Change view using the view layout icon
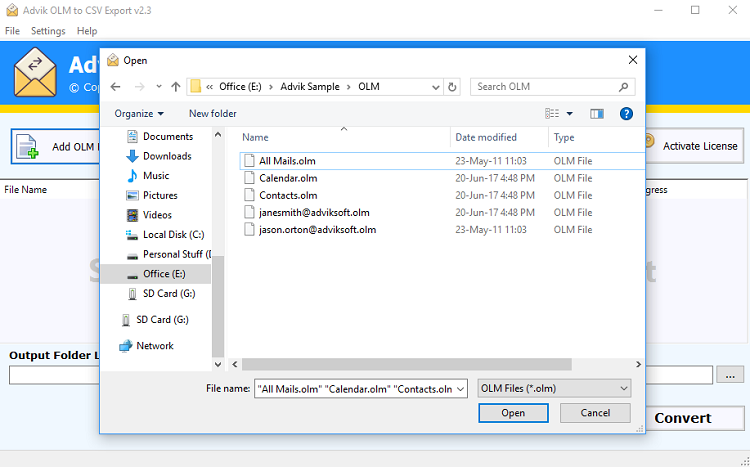Image resolution: width=750 pixels, height=467 pixels. click(552, 113)
